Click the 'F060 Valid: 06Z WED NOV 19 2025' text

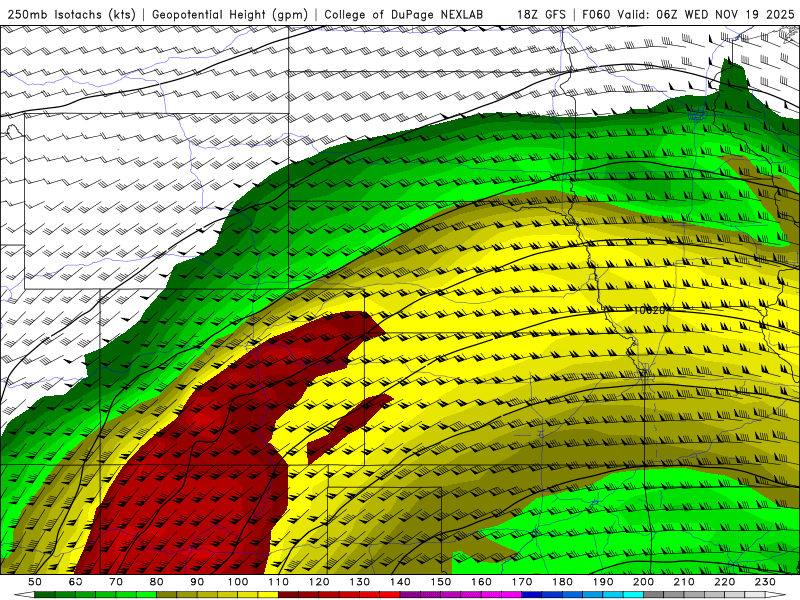[x=688, y=14]
